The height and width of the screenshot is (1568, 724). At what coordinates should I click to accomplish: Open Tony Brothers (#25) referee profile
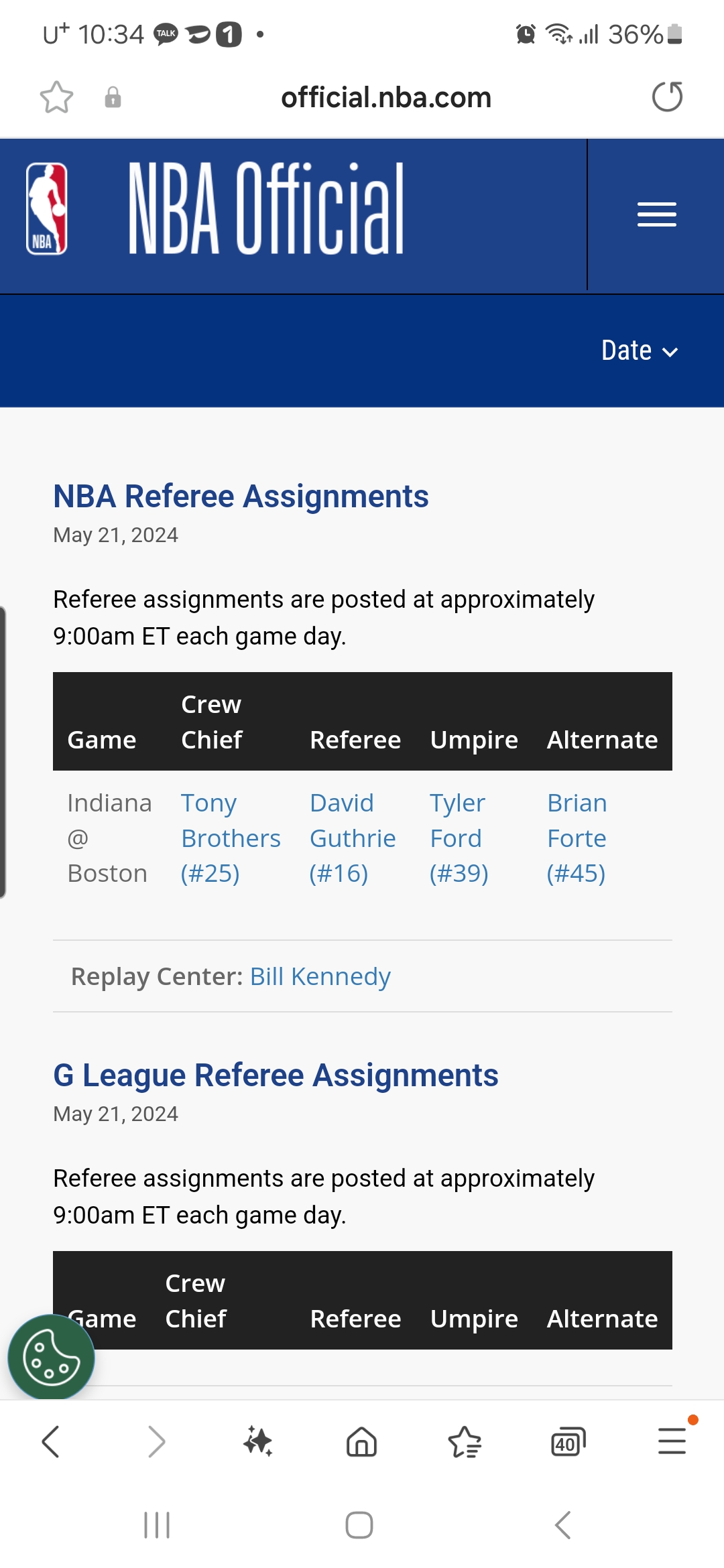pos(230,838)
